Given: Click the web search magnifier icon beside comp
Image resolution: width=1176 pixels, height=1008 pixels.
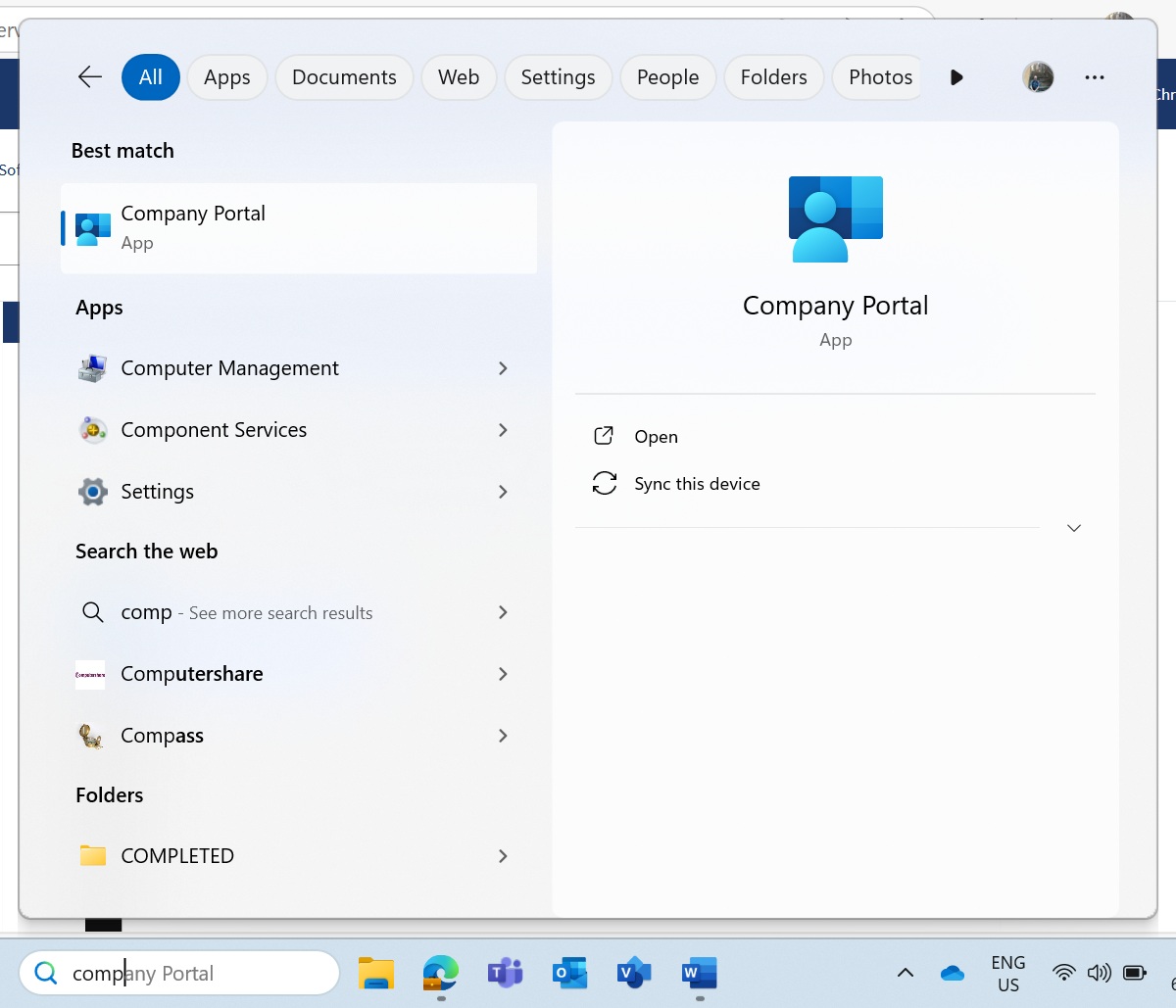Looking at the screenshot, I should pos(93,612).
